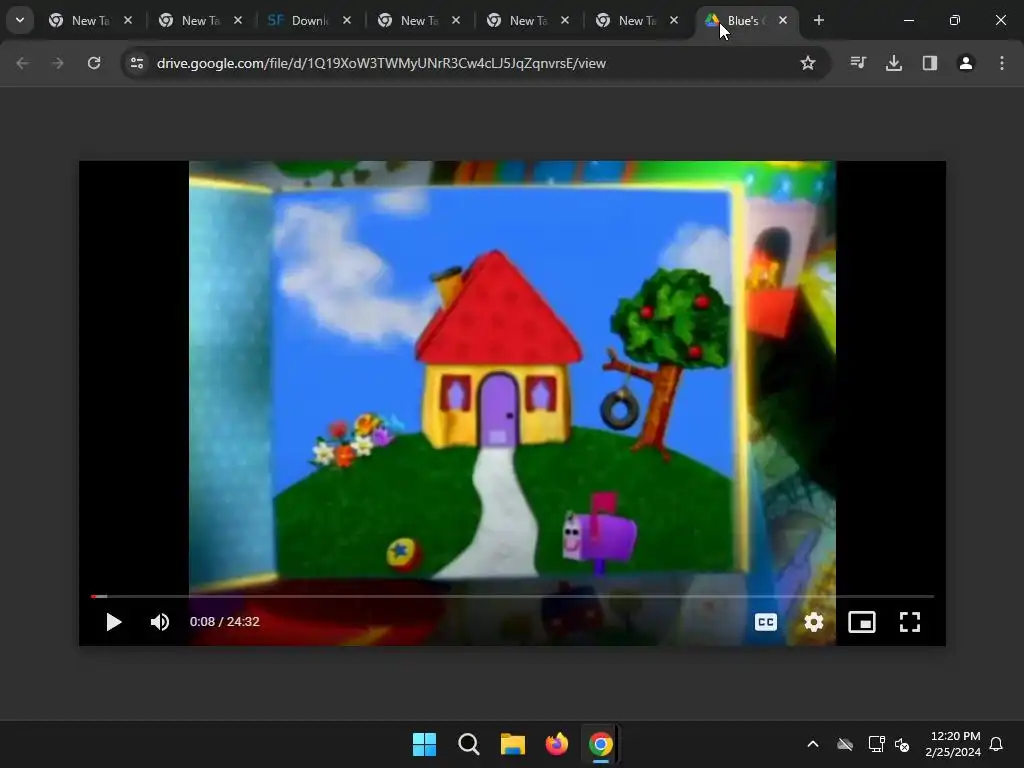The height and width of the screenshot is (768, 1024).
Task: Open the Windows Start menu
Action: click(x=424, y=744)
